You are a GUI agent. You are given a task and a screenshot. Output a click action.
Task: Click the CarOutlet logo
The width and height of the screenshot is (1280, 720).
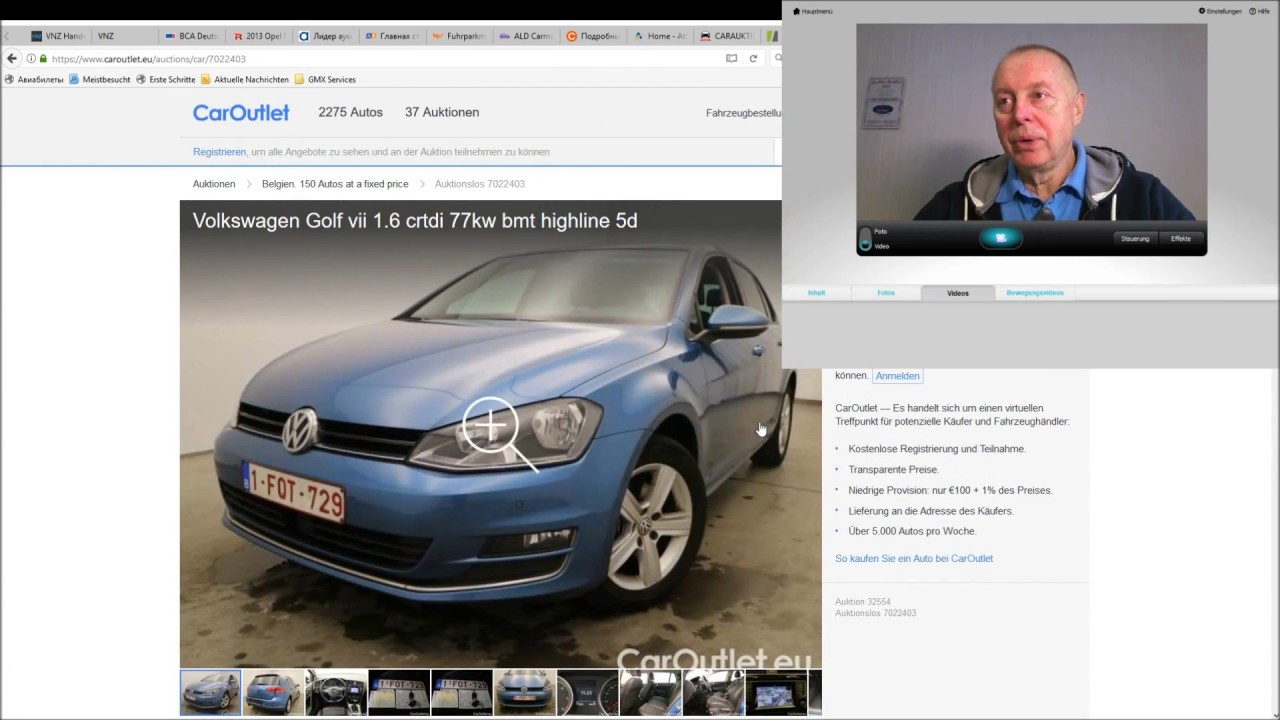(241, 113)
